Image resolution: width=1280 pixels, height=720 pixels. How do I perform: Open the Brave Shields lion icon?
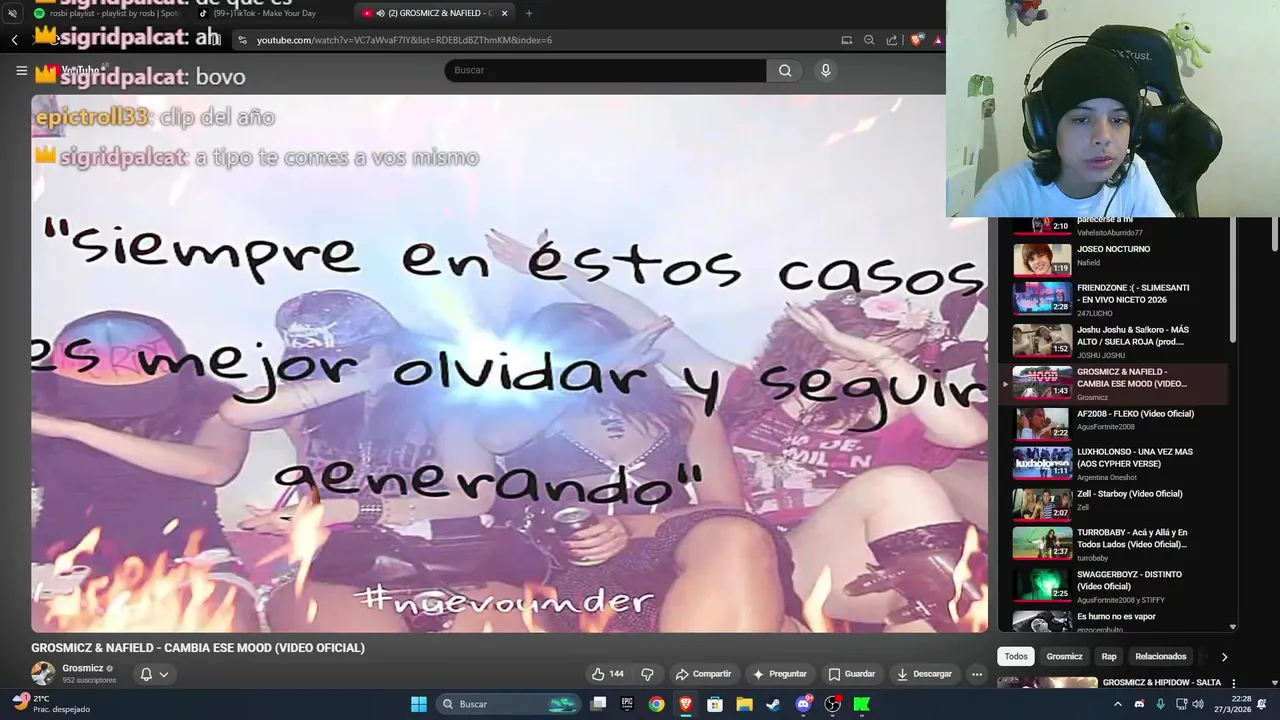(x=917, y=40)
